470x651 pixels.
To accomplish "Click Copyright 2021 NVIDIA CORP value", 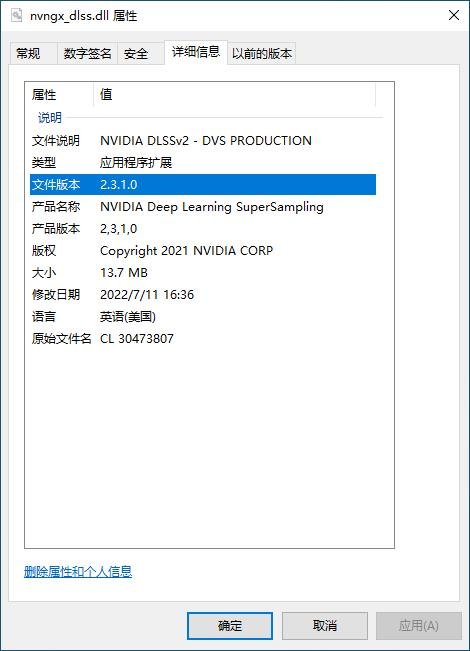I will coord(186,251).
